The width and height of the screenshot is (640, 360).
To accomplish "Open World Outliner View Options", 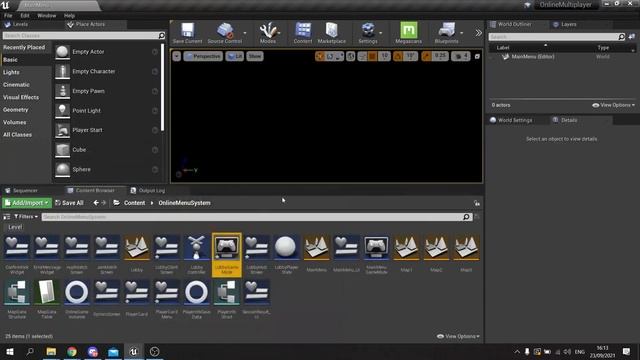I will 613,105.
